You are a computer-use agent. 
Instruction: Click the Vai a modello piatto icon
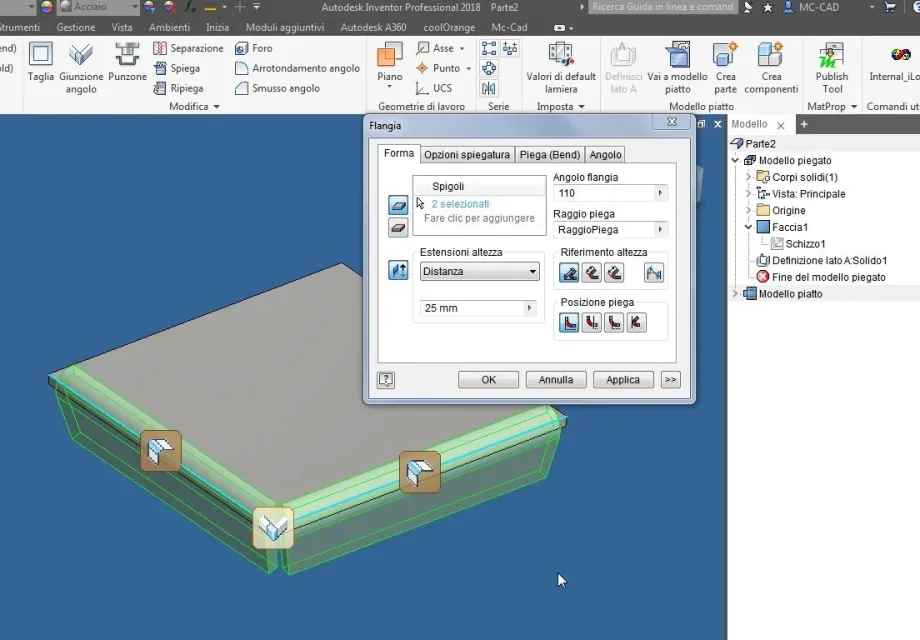[678, 55]
